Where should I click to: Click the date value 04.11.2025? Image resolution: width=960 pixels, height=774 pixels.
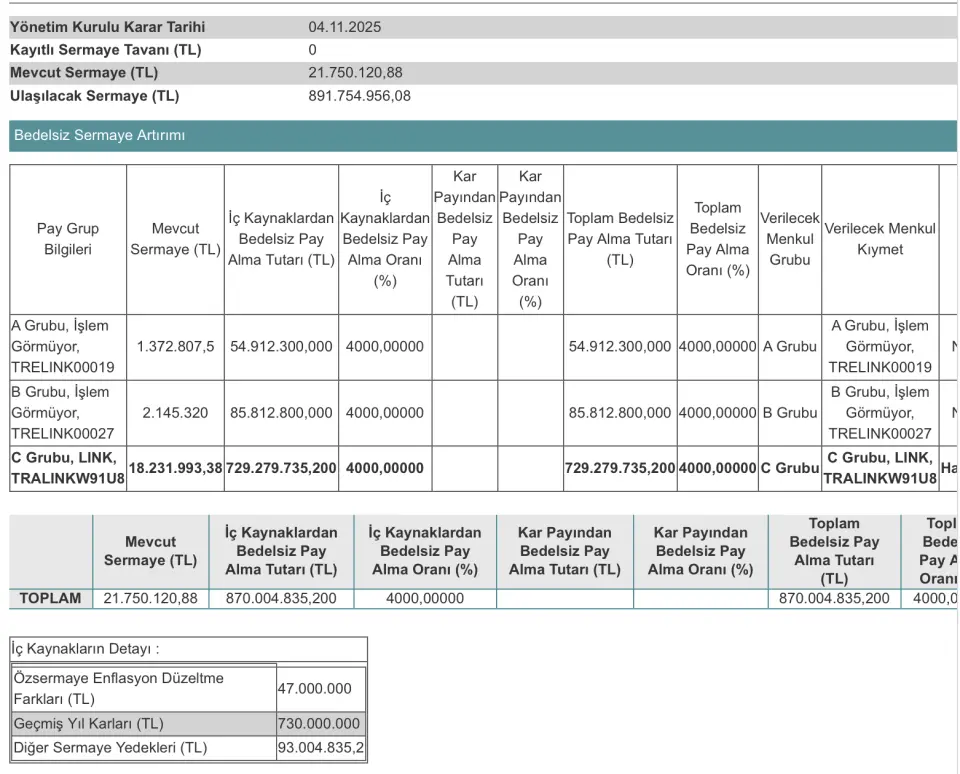pyautogui.click(x=344, y=27)
